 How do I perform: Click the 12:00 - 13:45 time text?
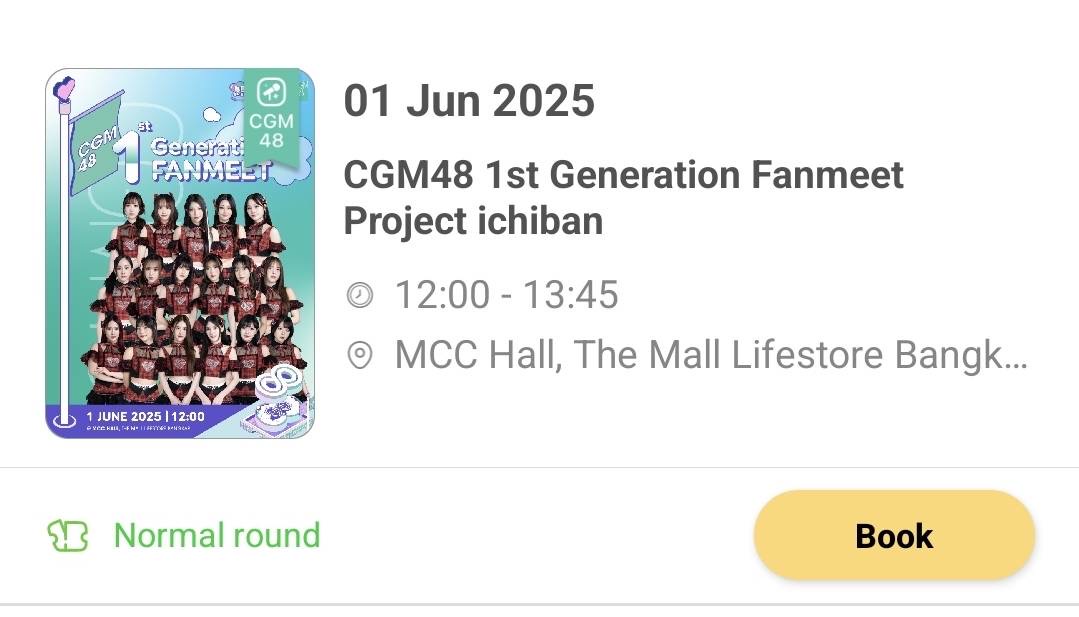click(x=506, y=295)
